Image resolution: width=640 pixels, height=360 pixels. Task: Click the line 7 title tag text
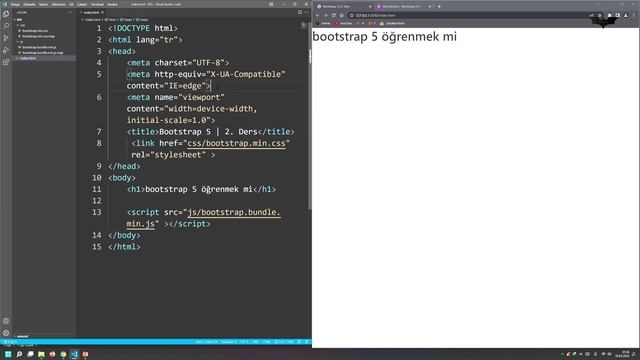[x=210, y=132]
